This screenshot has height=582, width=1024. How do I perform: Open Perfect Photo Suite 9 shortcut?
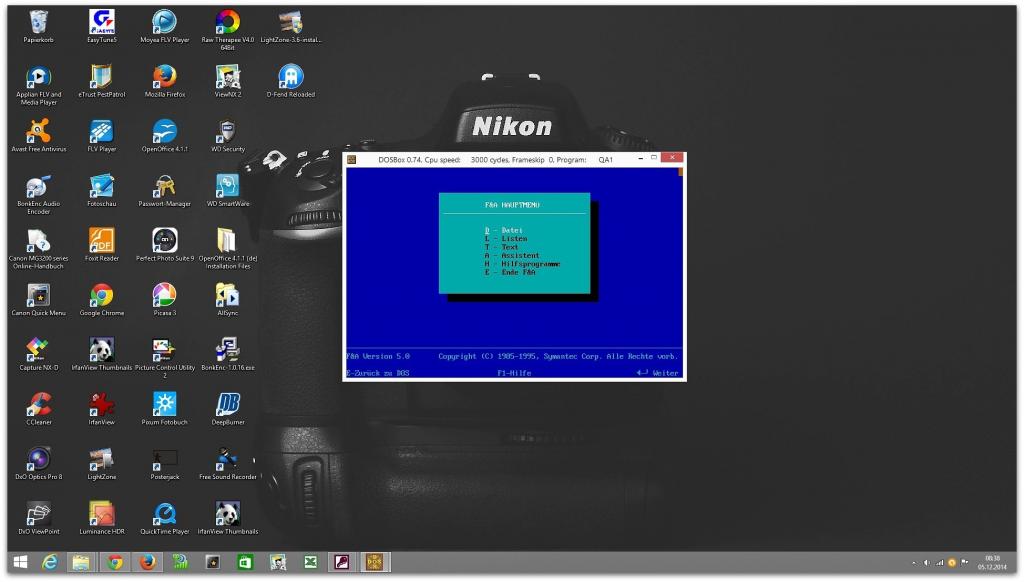pos(165,243)
